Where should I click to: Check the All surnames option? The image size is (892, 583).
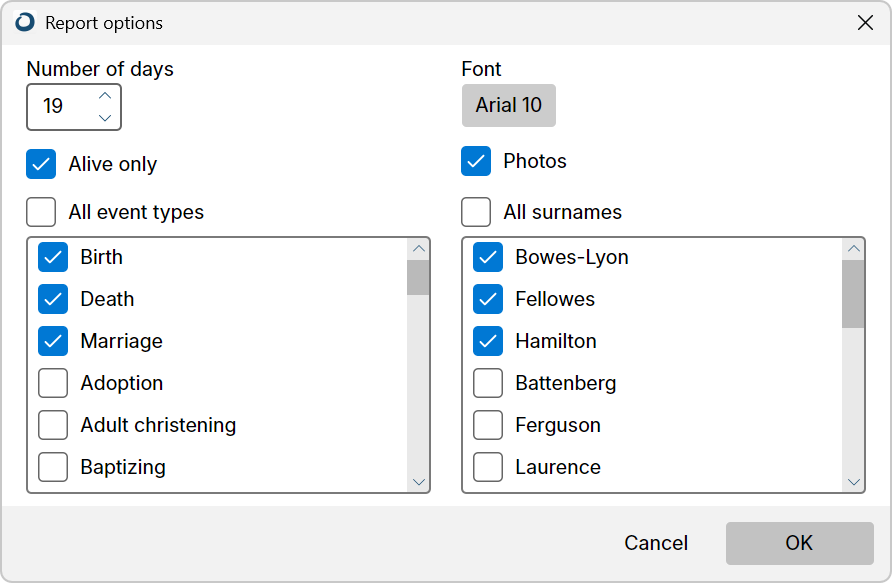(476, 212)
